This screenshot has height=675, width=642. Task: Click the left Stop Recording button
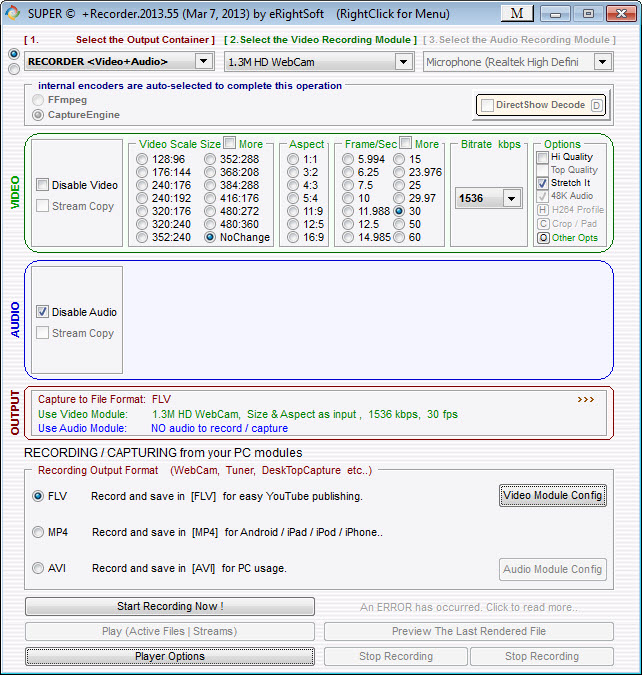(396, 656)
